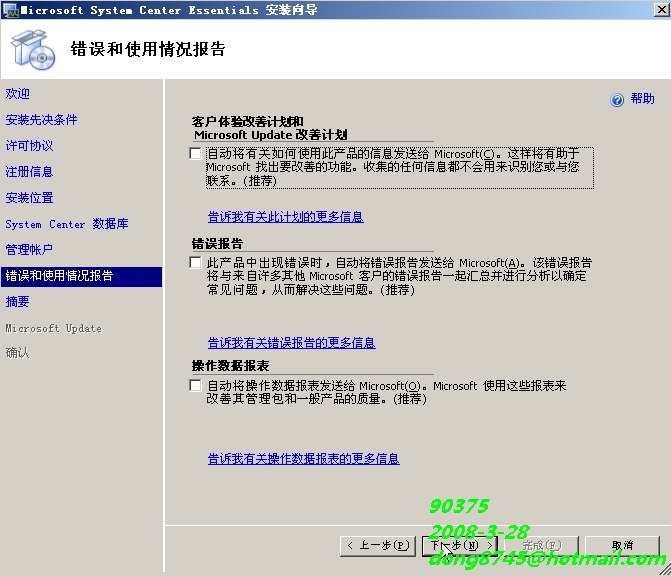Select 安装位置 step in sidebar
Image resolution: width=671 pixels, height=577 pixels.
click(x=30, y=198)
